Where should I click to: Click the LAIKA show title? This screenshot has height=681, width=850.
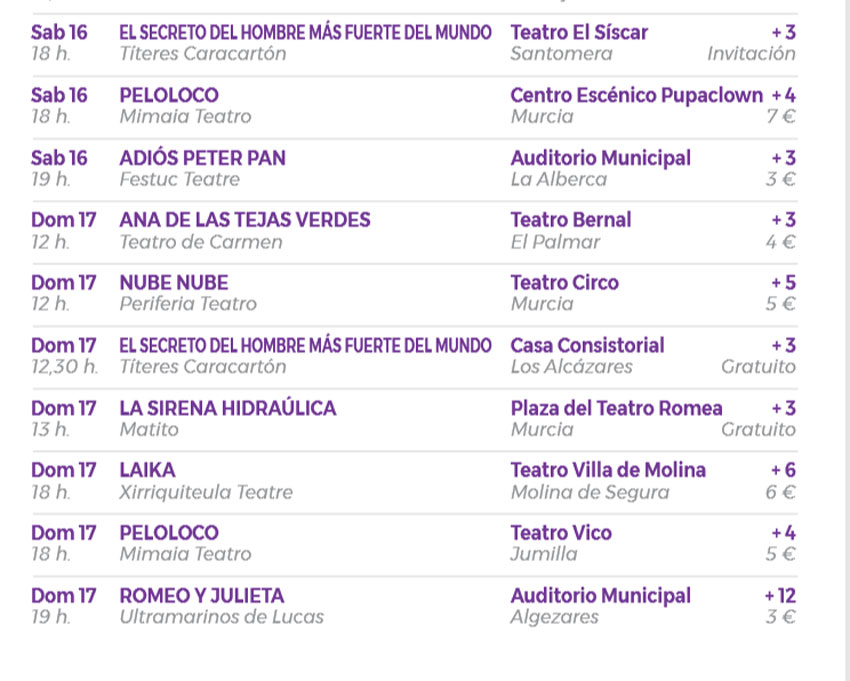pyautogui.click(x=147, y=470)
